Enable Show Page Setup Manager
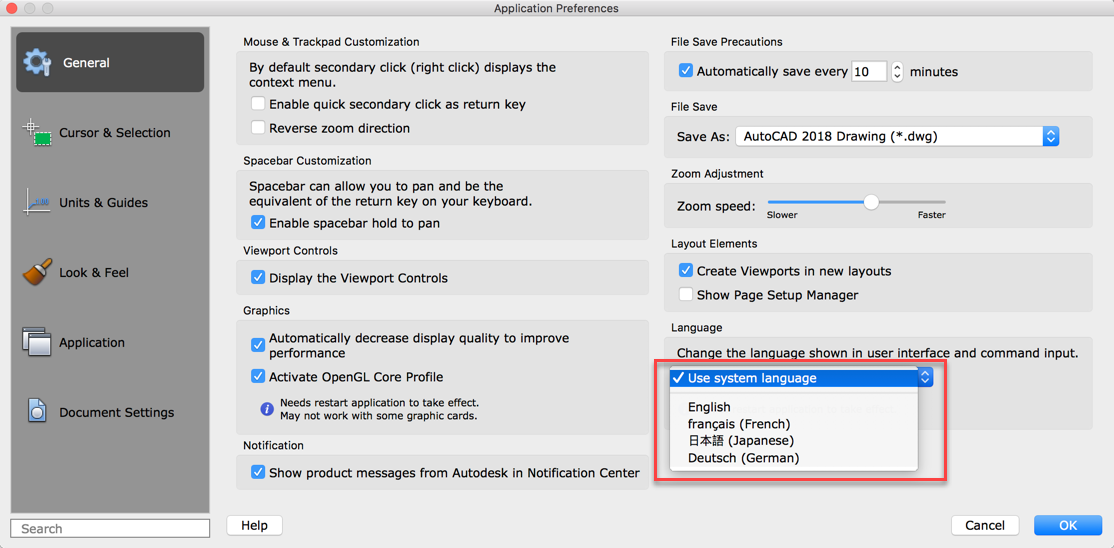1114x548 pixels. pyautogui.click(x=686, y=295)
